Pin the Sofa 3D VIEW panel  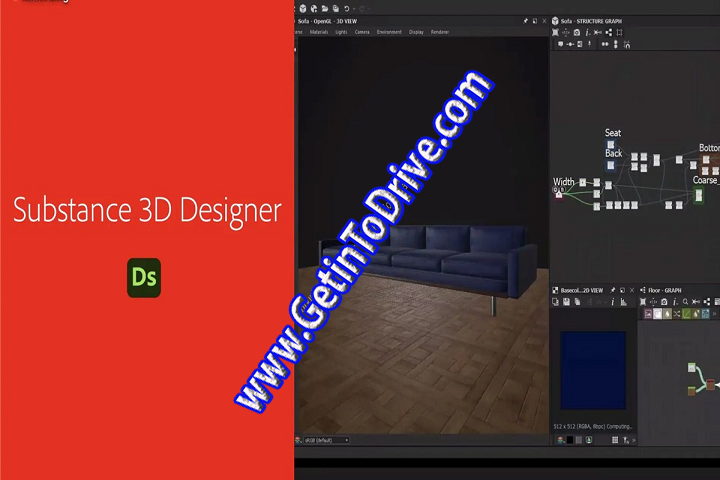coord(525,21)
